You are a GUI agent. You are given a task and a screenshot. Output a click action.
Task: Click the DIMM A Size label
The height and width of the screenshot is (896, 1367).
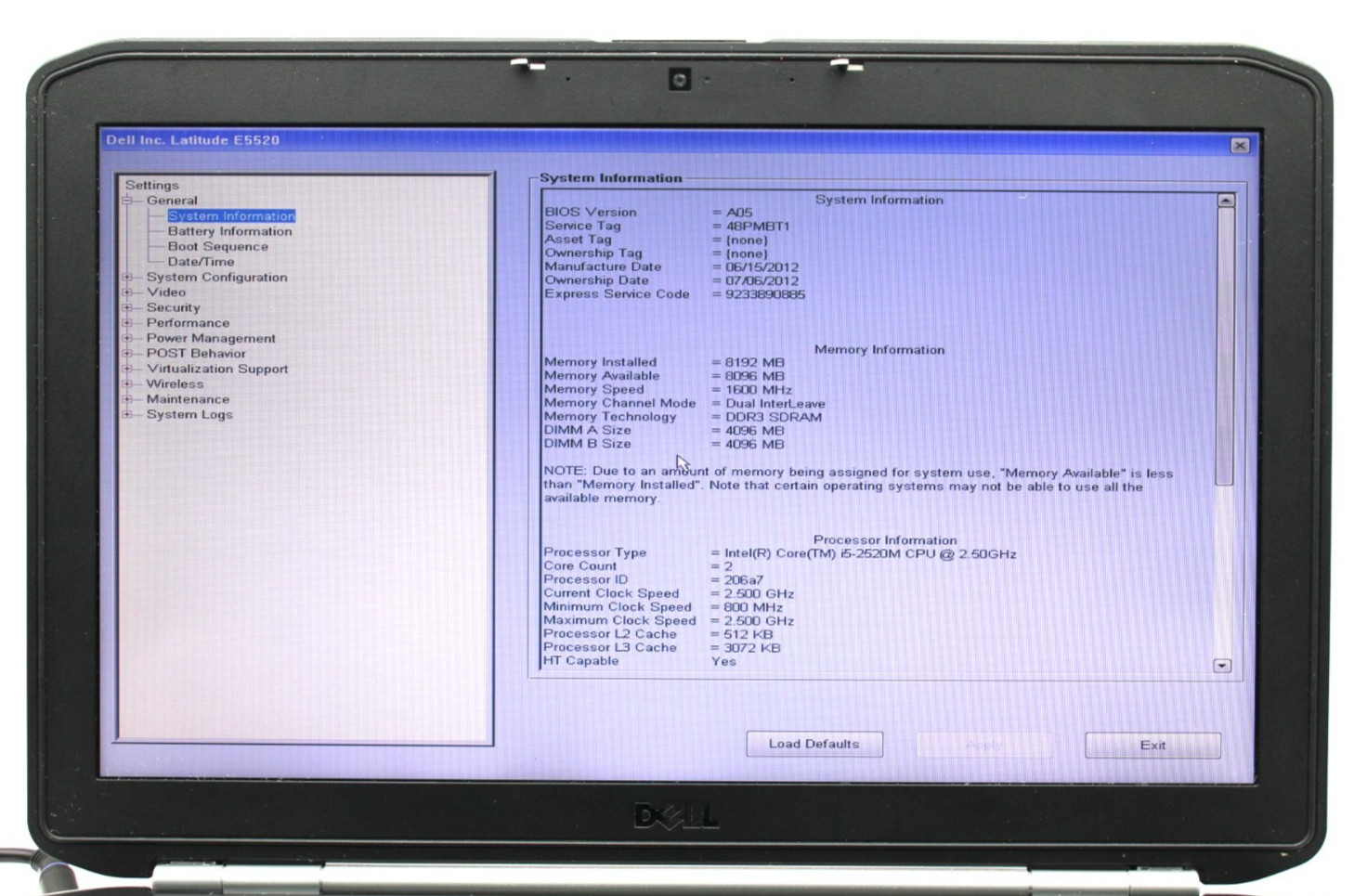587,430
